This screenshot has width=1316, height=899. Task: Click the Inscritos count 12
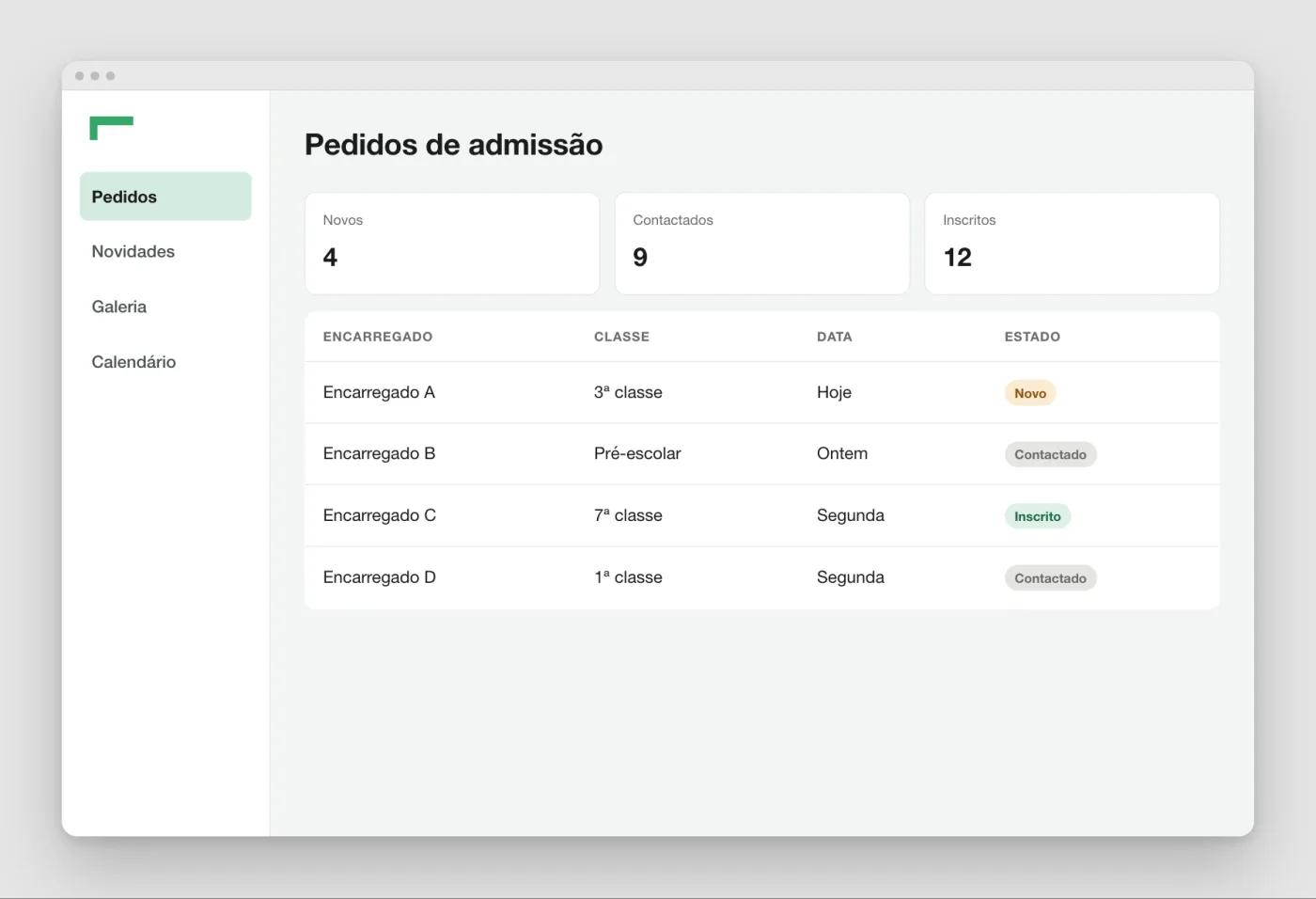click(x=958, y=258)
